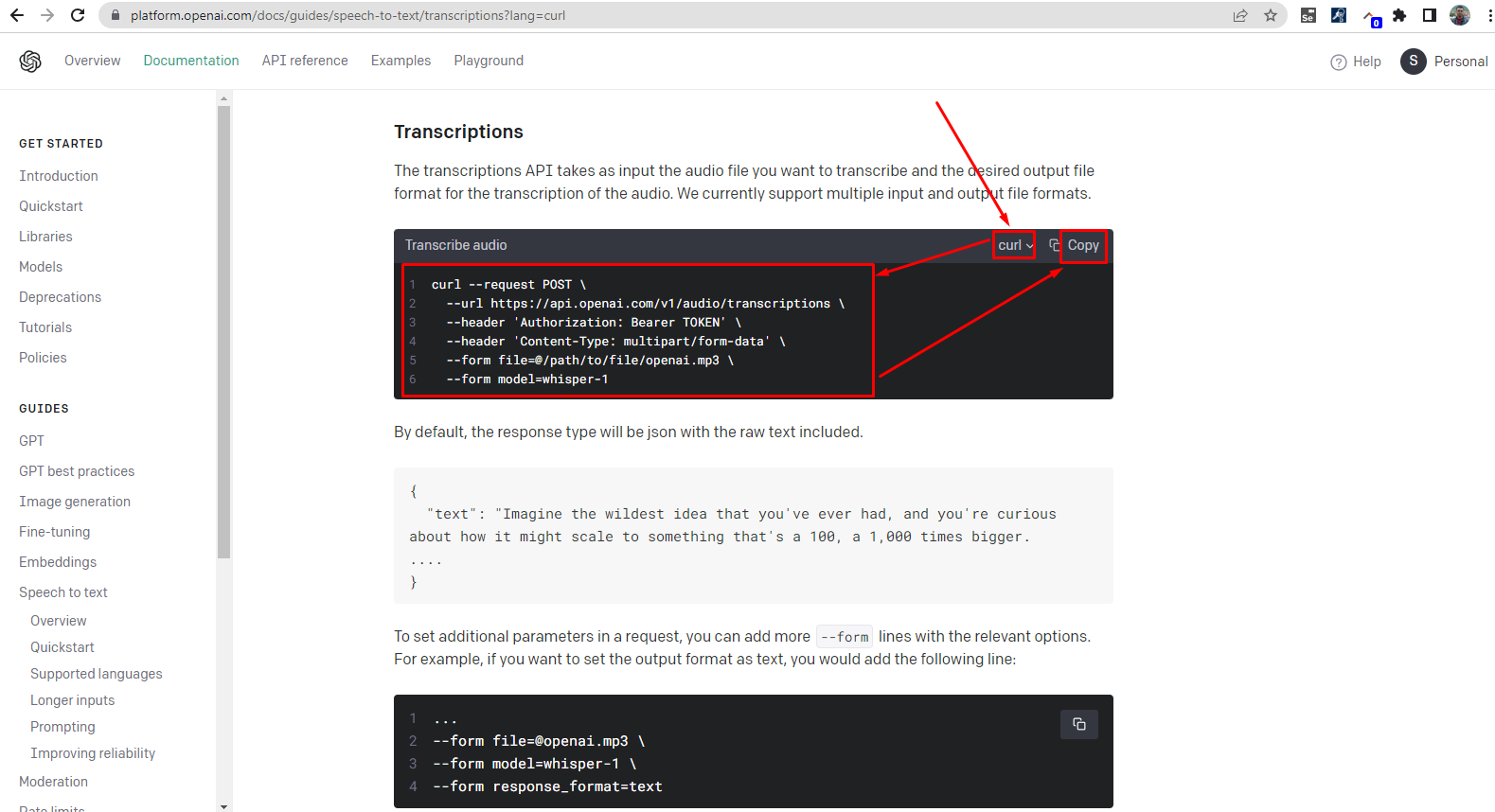Click the Transcribe audio code title
Screen dimensions: 1495x812
[455, 245]
